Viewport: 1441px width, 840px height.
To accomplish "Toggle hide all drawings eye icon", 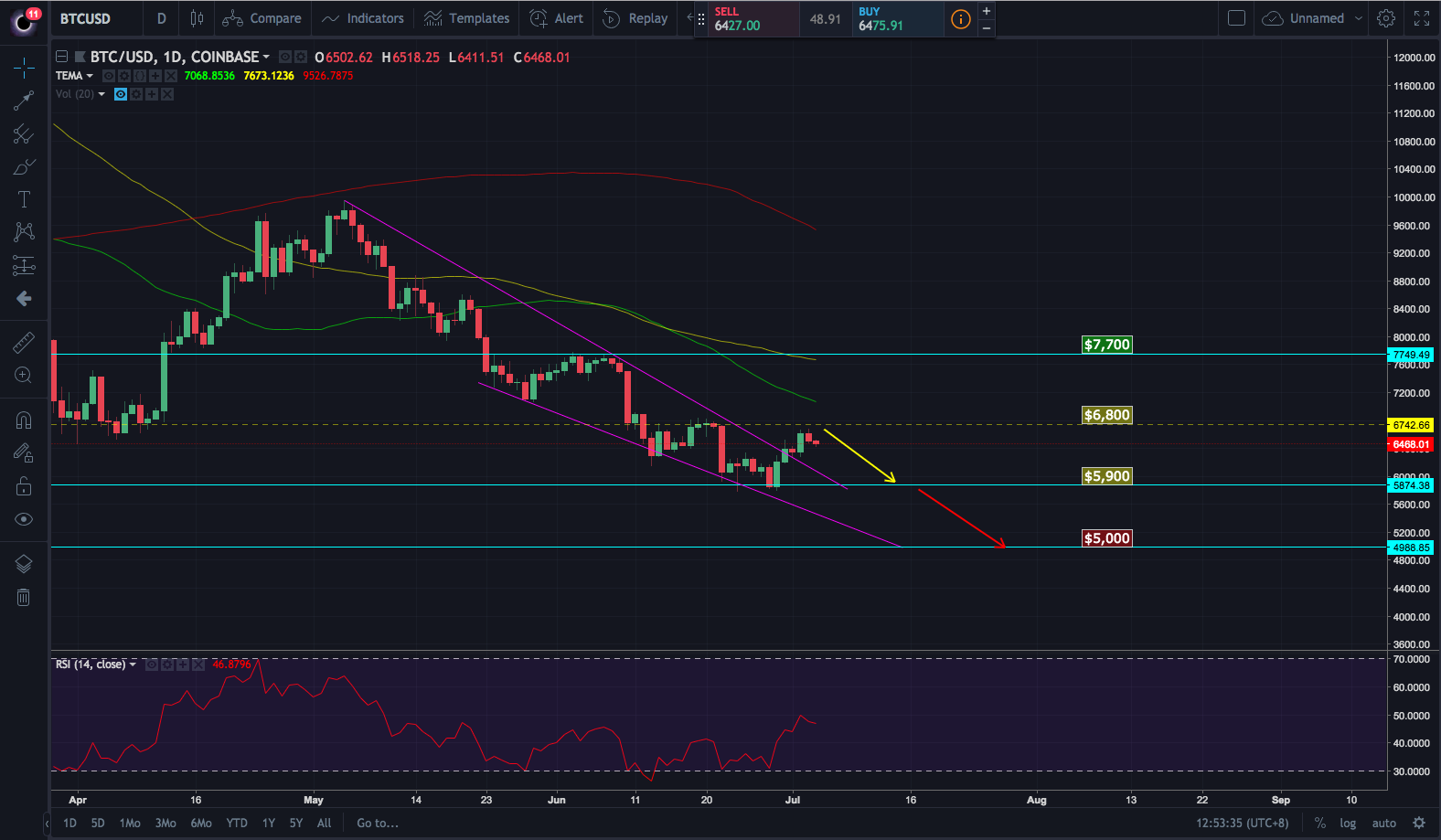I will coord(24,519).
